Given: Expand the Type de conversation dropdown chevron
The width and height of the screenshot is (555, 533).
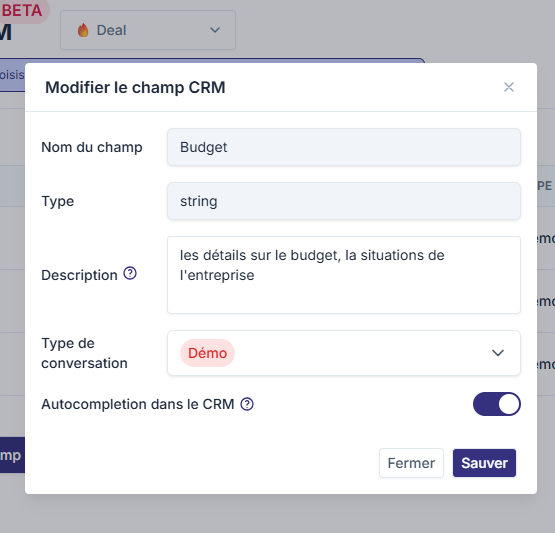Looking at the screenshot, I should pos(498,353).
